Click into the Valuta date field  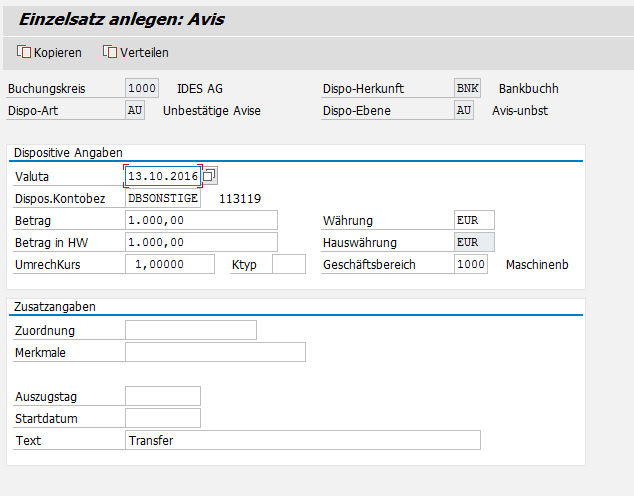[162, 176]
